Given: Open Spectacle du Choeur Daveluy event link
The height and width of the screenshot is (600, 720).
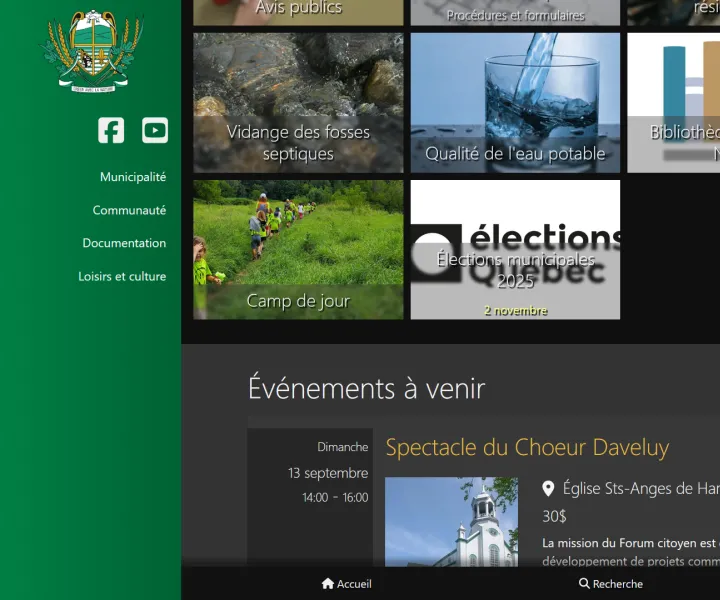Looking at the screenshot, I should (527, 448).
